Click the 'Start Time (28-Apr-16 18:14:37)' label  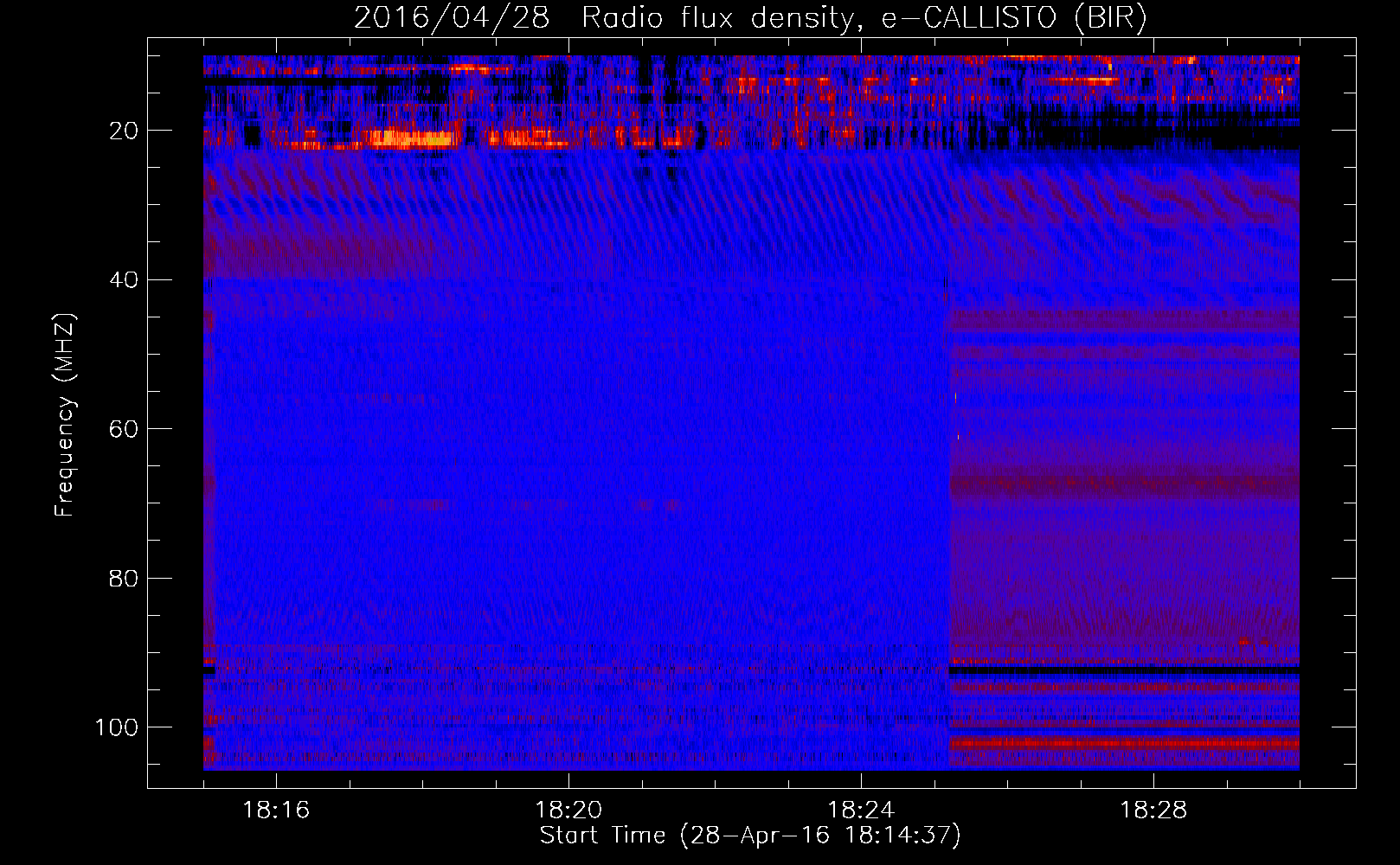(x=750, y=836)
